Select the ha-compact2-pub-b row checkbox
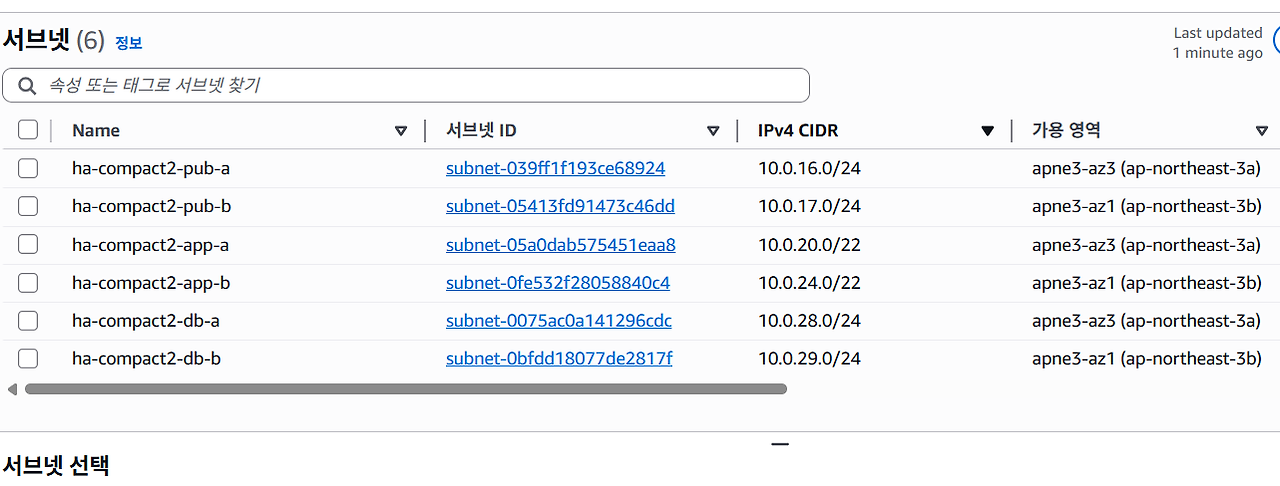This screenshot has width=1280, height=486. [x=28, y=206]
